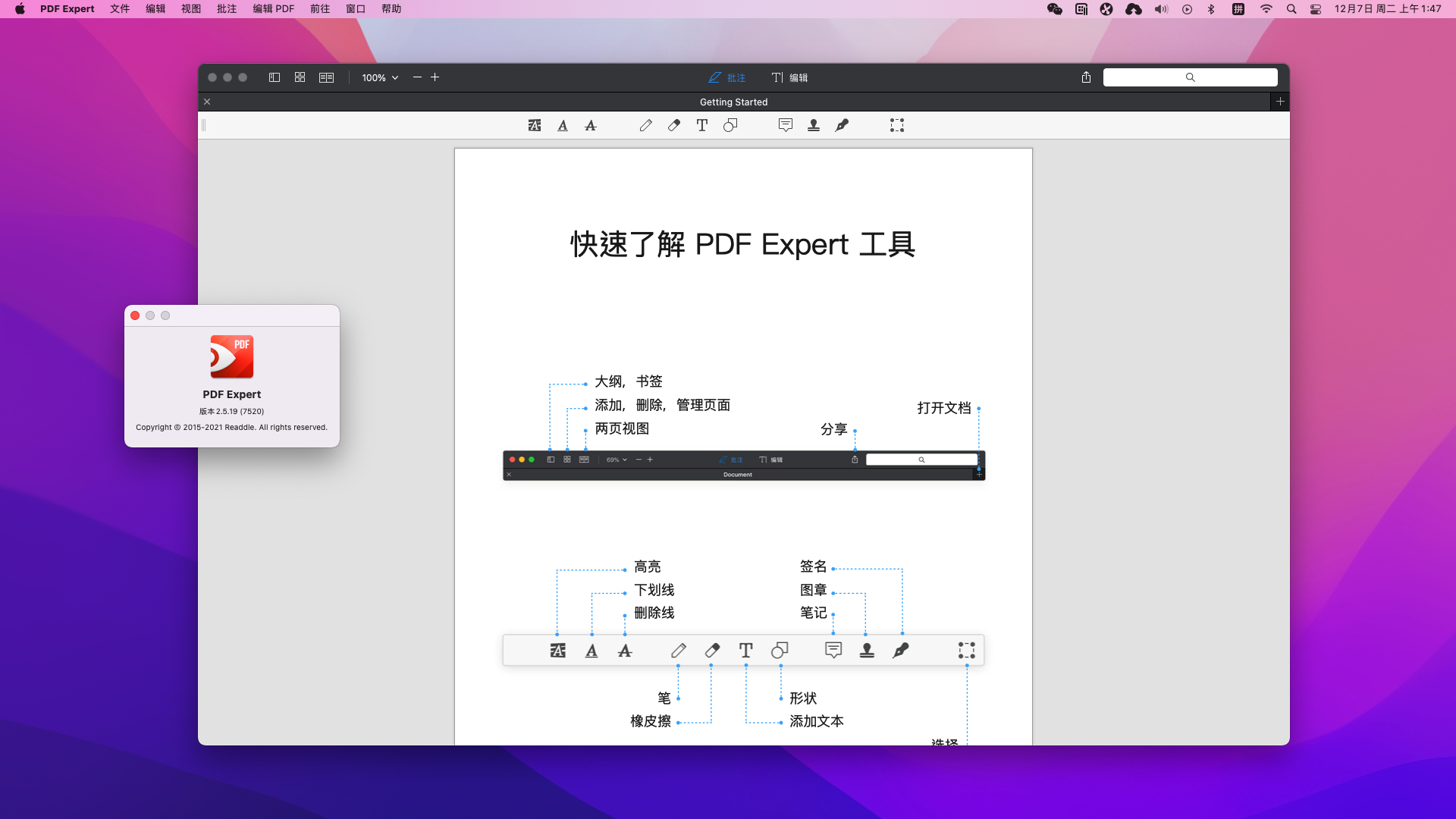This screenshot has height=819, width=1456.
Task: Select the highlight tool
Action: click(534, 125)
